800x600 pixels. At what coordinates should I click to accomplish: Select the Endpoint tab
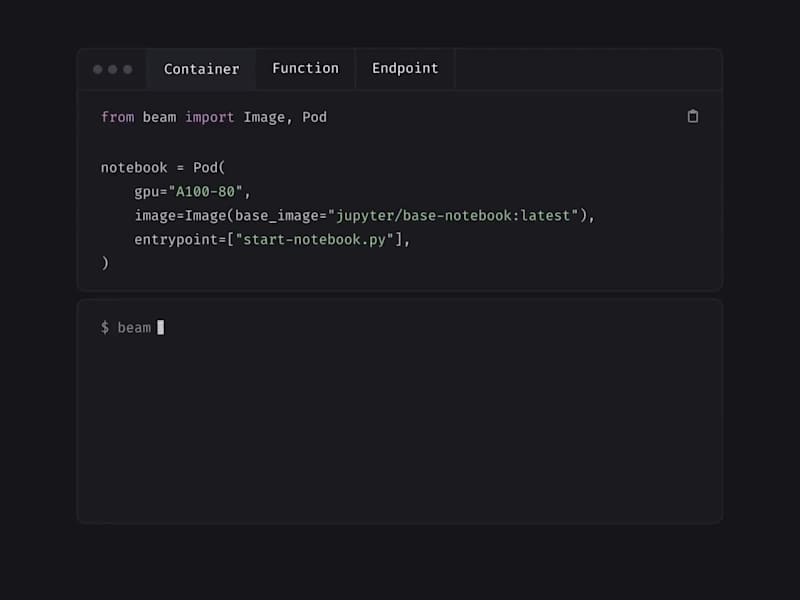click(x=405, y=68)
